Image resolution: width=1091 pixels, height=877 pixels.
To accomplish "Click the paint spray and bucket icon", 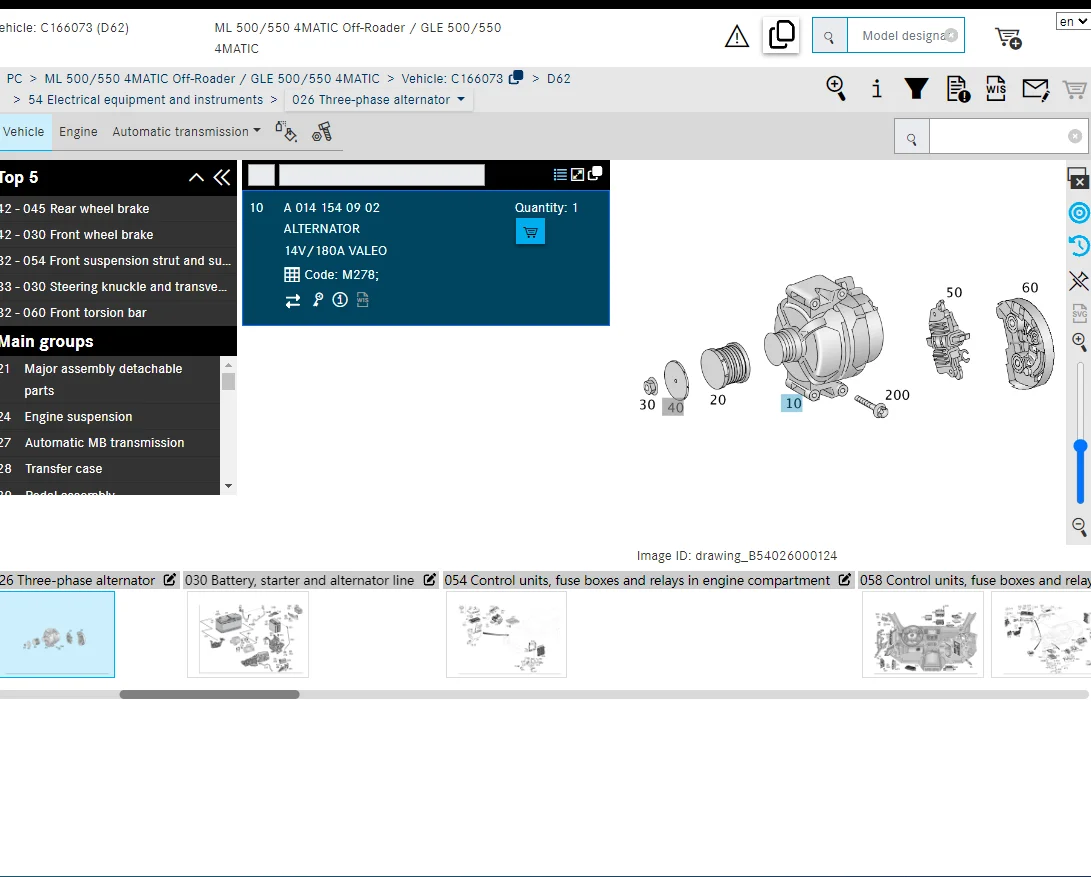I will [x=286, y=131].
